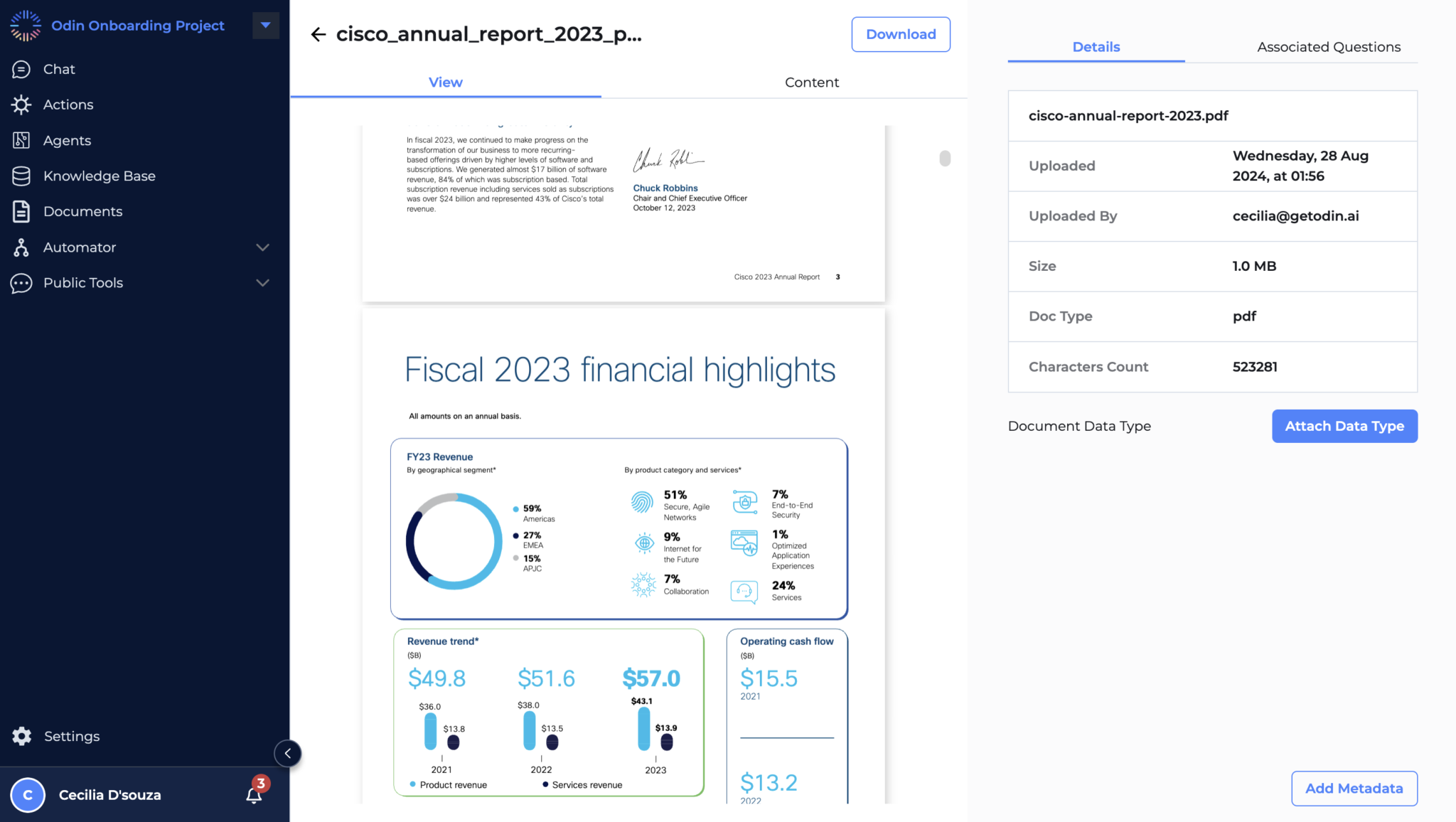Open the project switcher dropdown arrow
This screenshot has height=822, width=1456.
pos(265,26)
